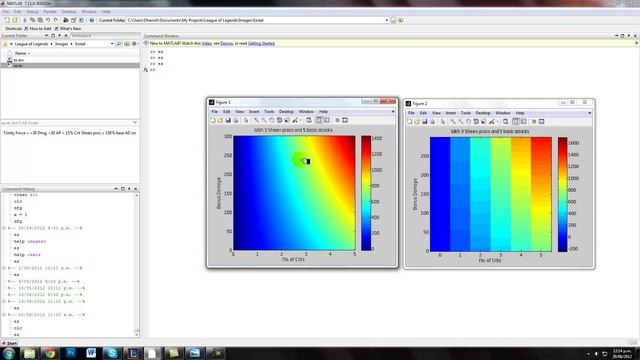Image resolution: width=640 pixels, height=360 pixels.
Task: Toggle Insert Colorbar in Figure 1 toolbar
Action: [x=319, y=120]
